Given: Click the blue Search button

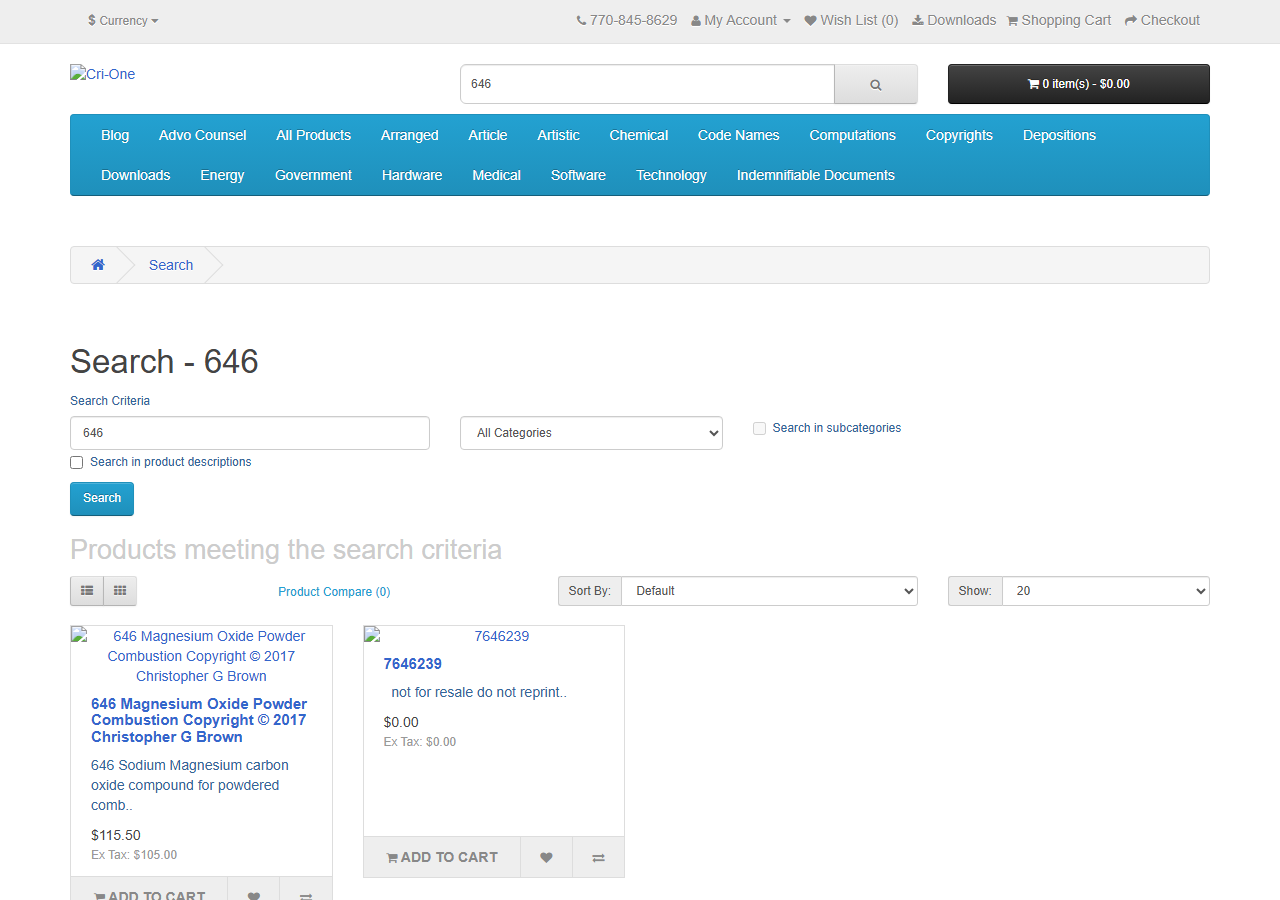Looking at the screenshot, I should (102, 499).
